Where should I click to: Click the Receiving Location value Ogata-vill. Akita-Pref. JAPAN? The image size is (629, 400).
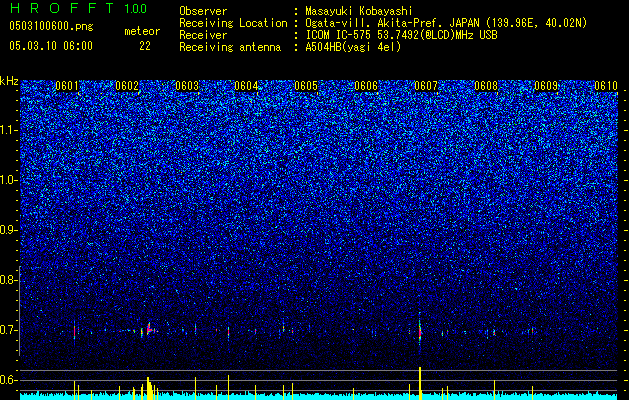coord(392,23)
